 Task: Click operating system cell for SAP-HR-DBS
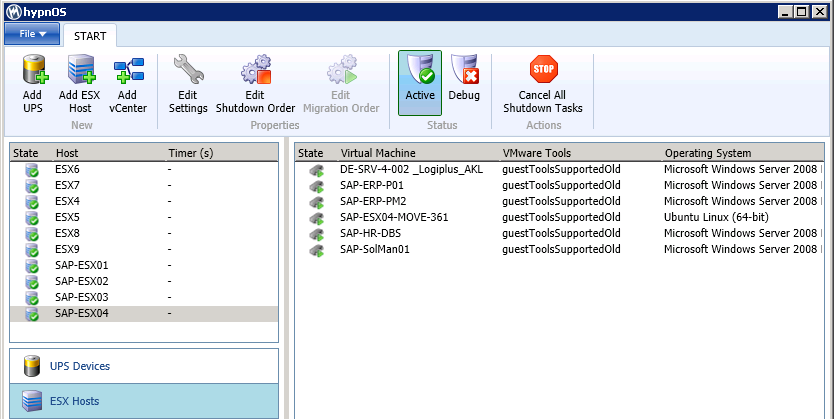pyautogui.click(x=743, y=233)
